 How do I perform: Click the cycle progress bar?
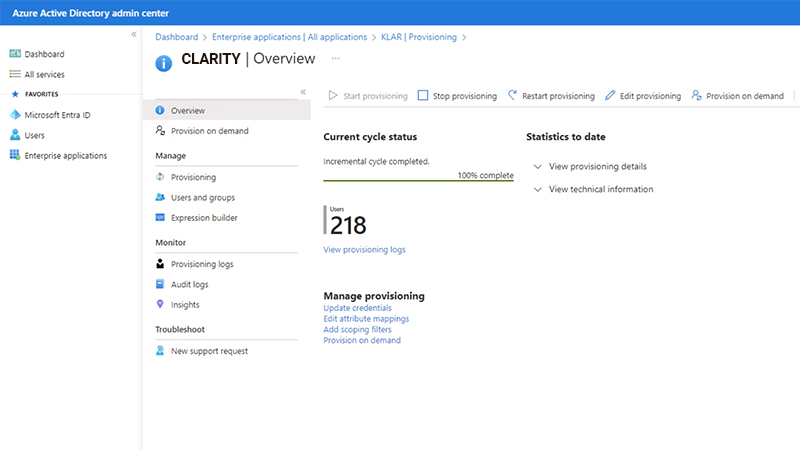(418, 180)
